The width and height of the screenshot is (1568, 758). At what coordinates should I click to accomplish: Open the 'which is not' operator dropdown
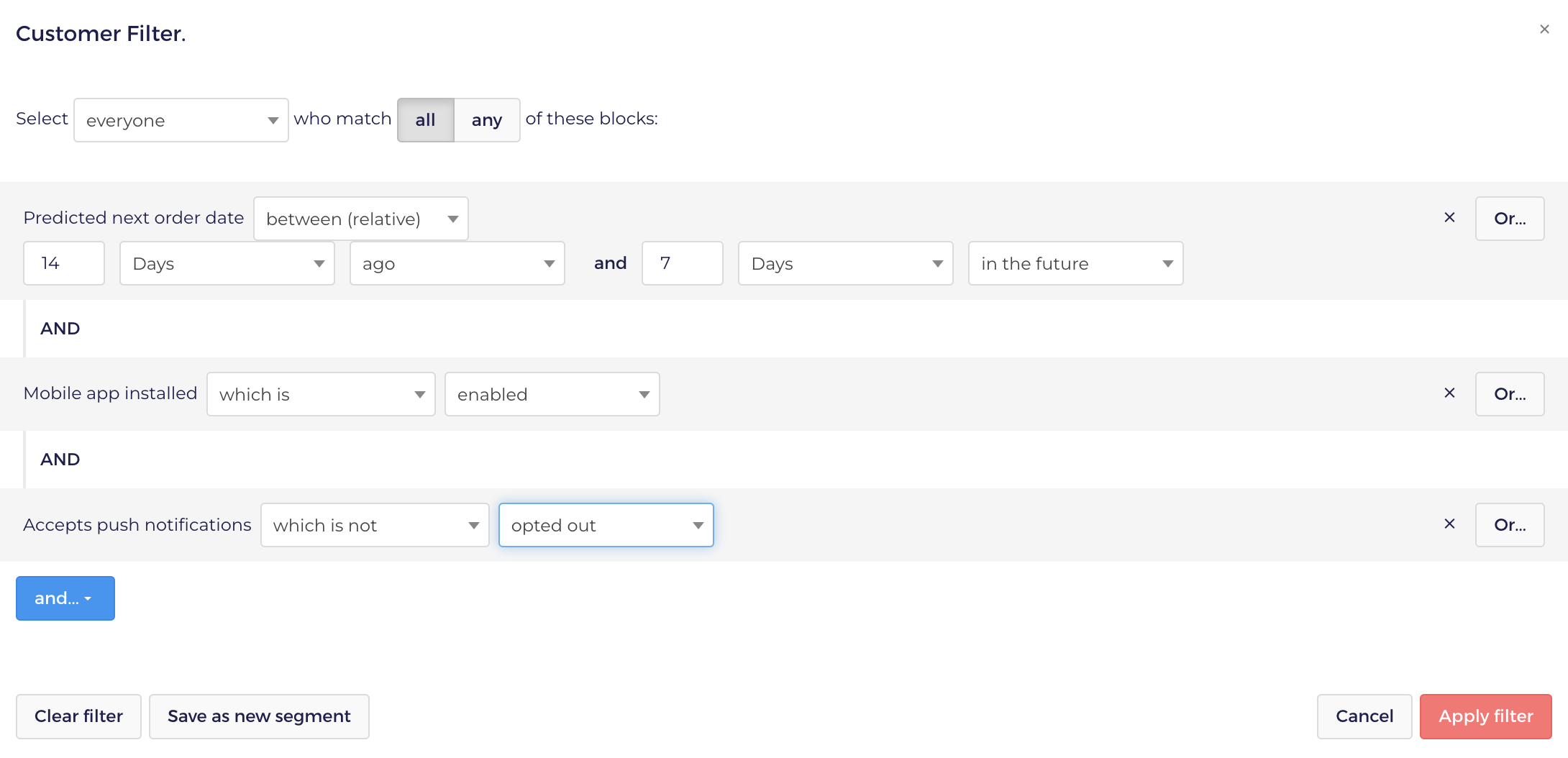tap(375, 525)
